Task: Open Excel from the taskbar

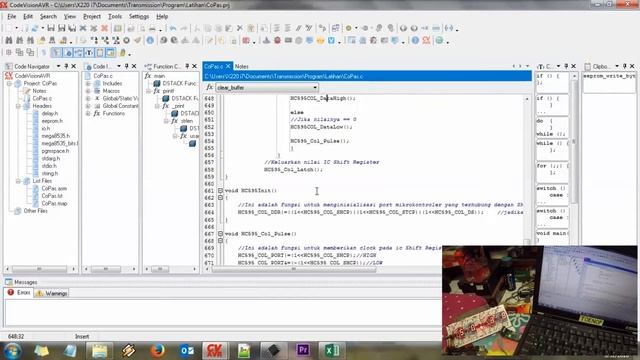Action: click(332, 351)
